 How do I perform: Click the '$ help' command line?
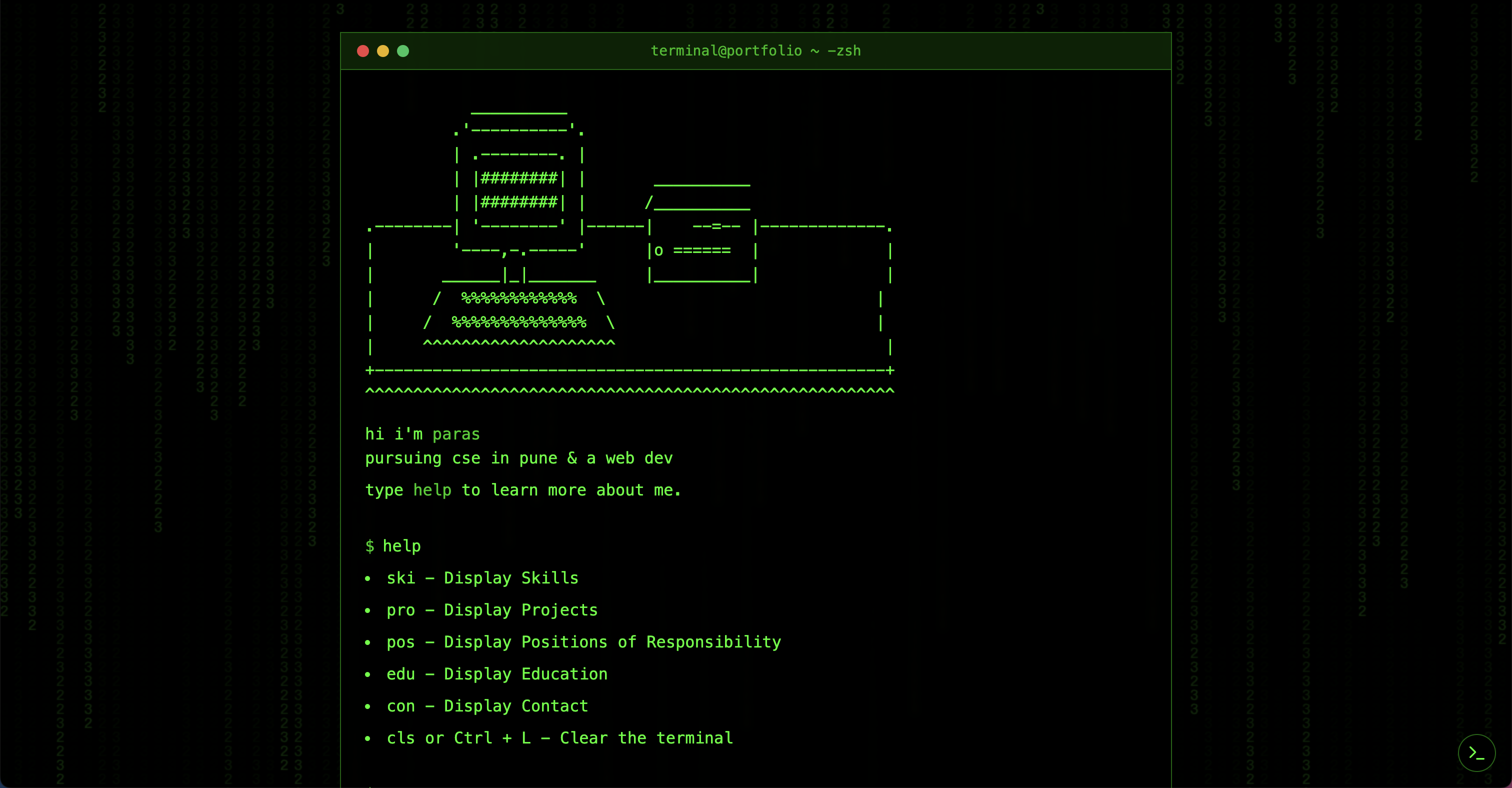click(x=392, y=545)
